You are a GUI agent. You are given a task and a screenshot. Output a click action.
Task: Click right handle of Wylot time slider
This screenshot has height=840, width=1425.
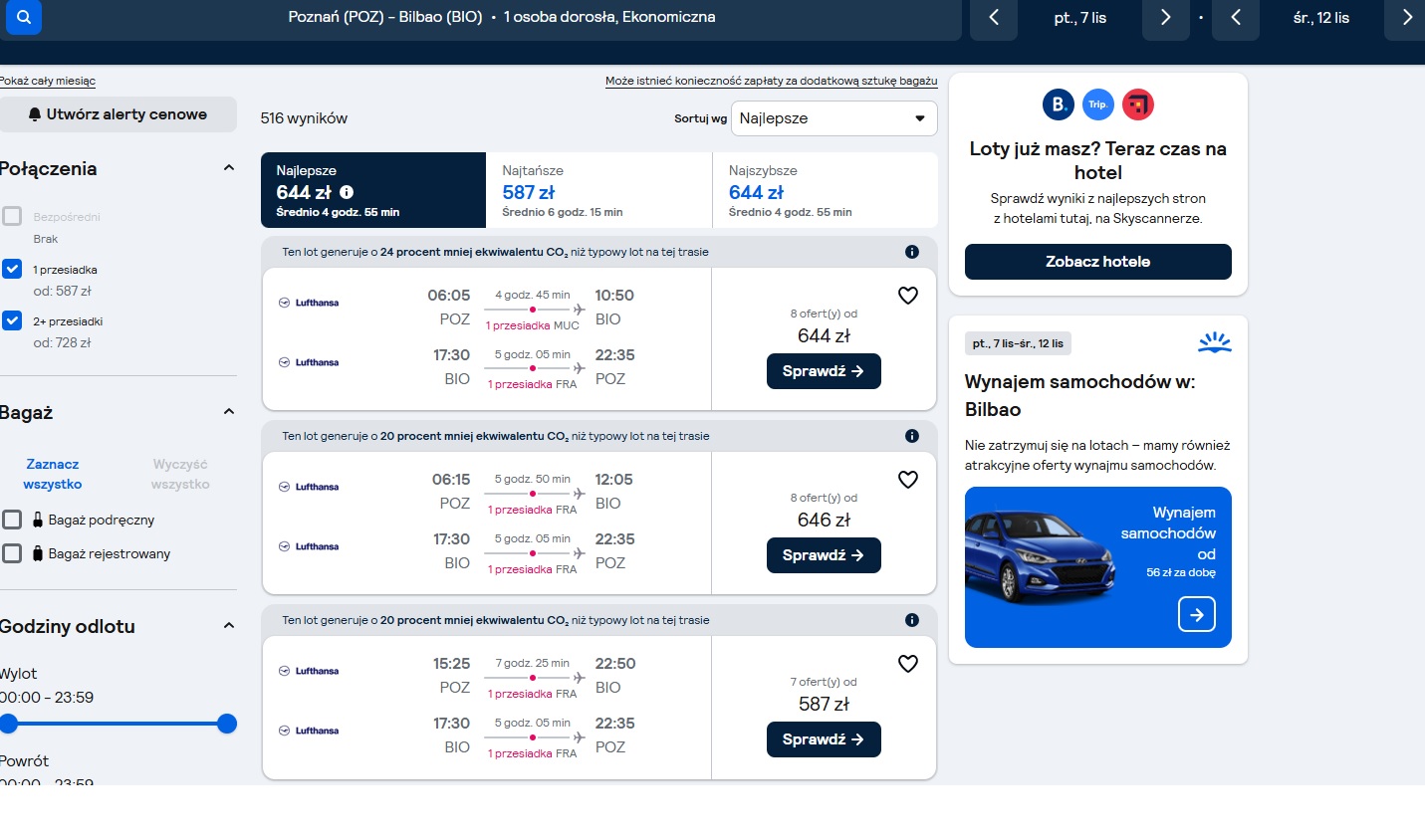(227, 724)
